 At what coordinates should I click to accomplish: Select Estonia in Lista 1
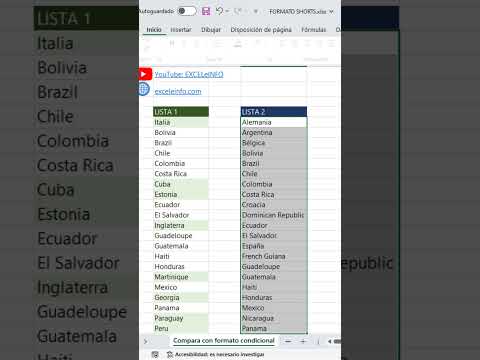181,194
